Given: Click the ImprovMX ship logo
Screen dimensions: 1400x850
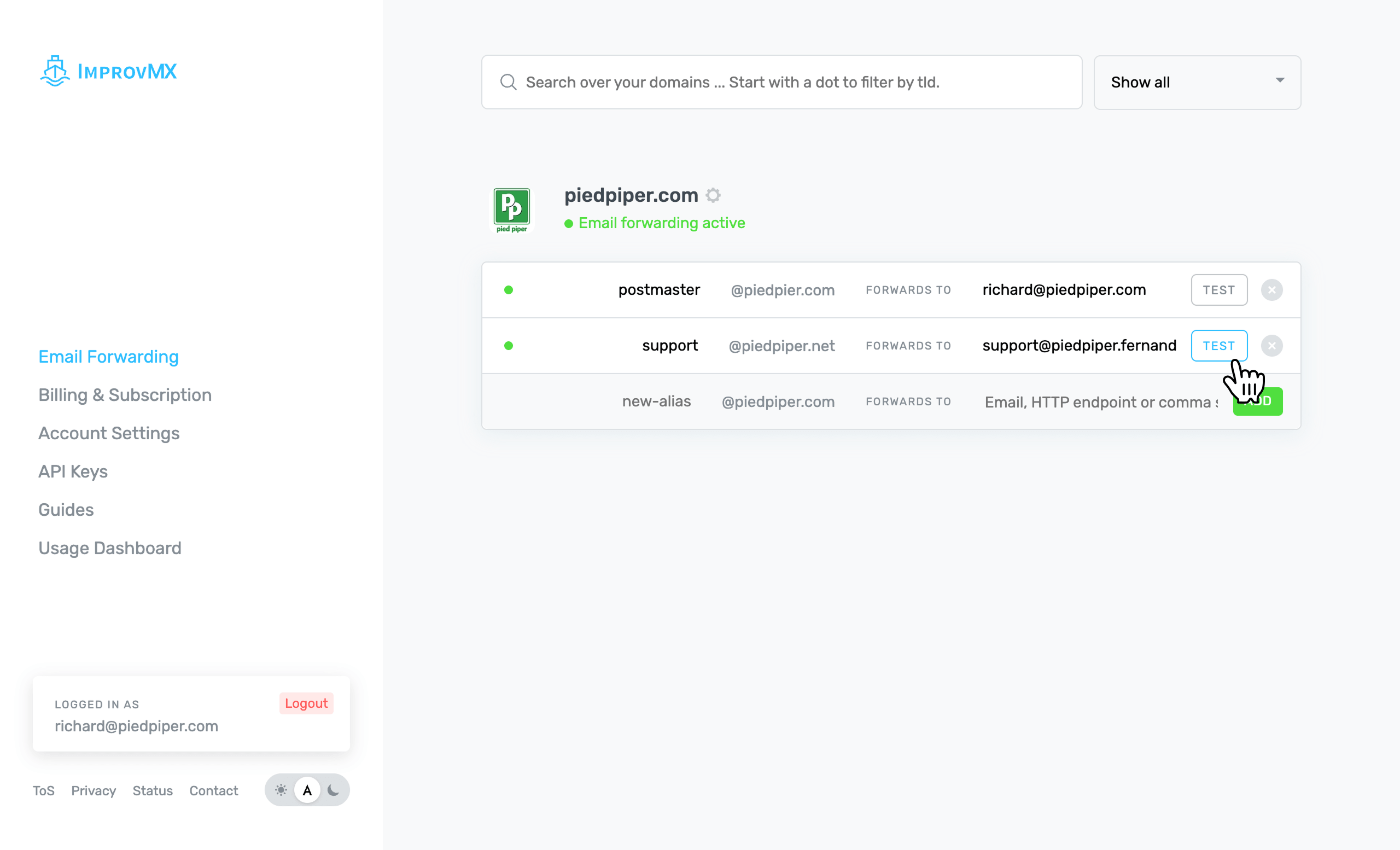Looking at the screenshot, I should (x=55, y=71).
